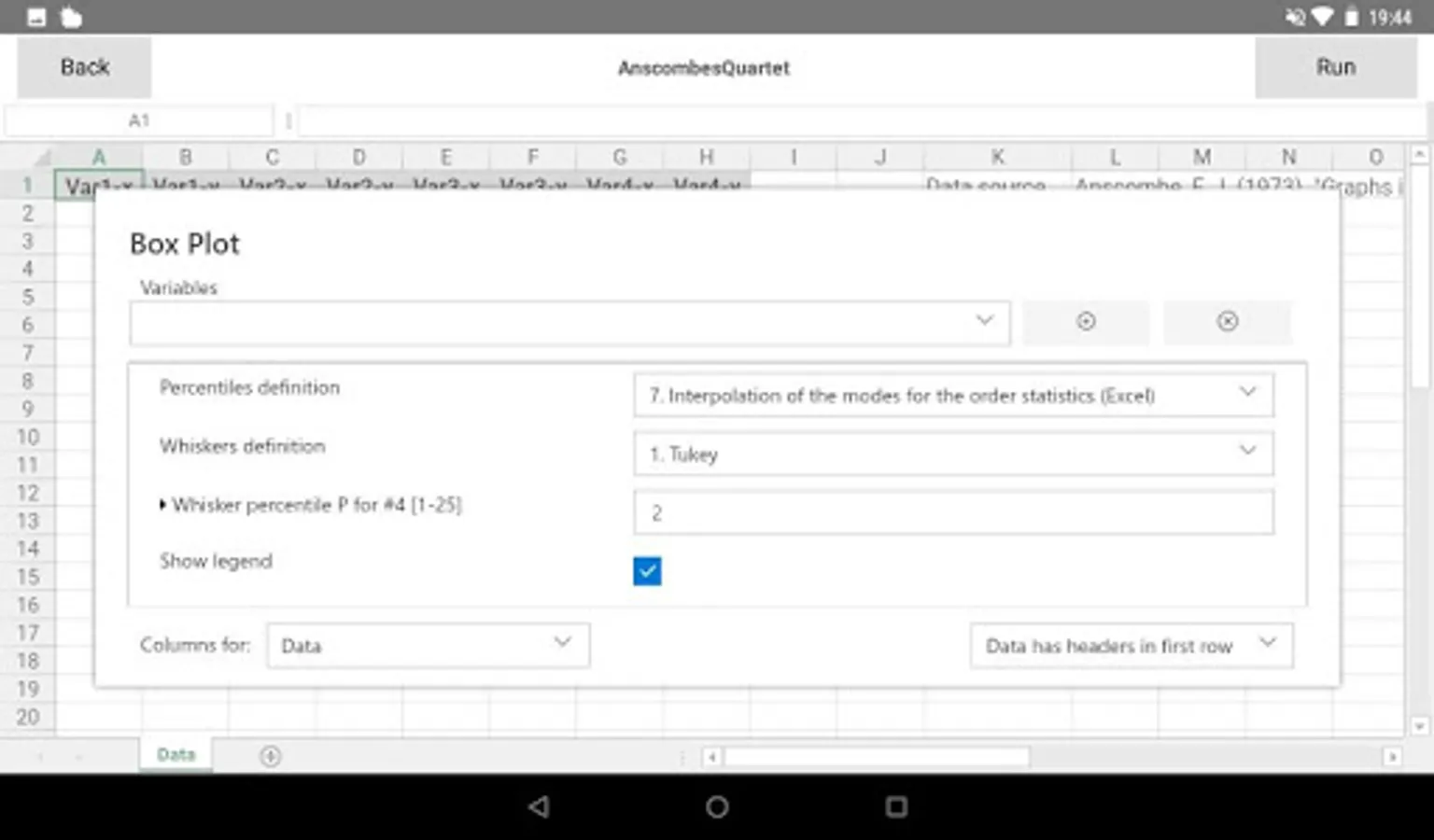Open the Variables dropdown
The height and width of the screenshot is (840, 1434).
(x=569, y=323)
